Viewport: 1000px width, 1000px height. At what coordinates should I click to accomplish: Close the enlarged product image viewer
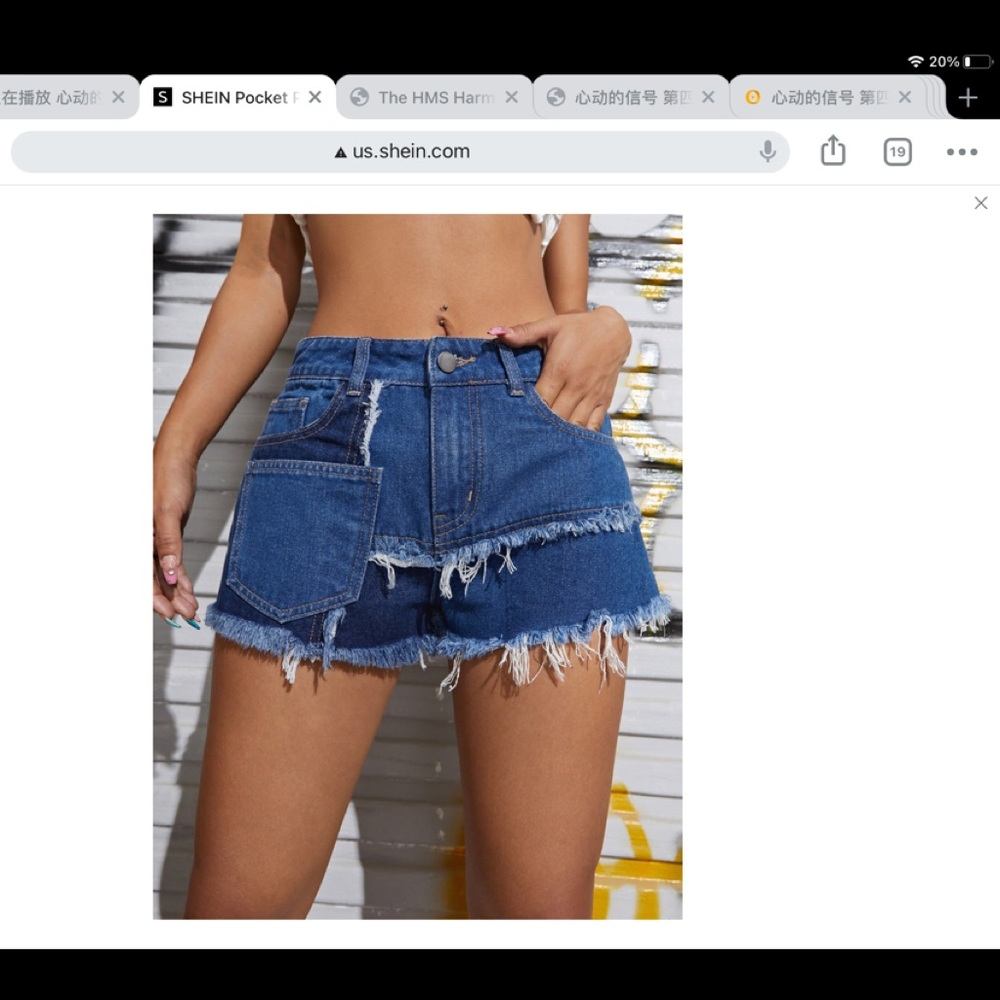[x=981, y=203]
